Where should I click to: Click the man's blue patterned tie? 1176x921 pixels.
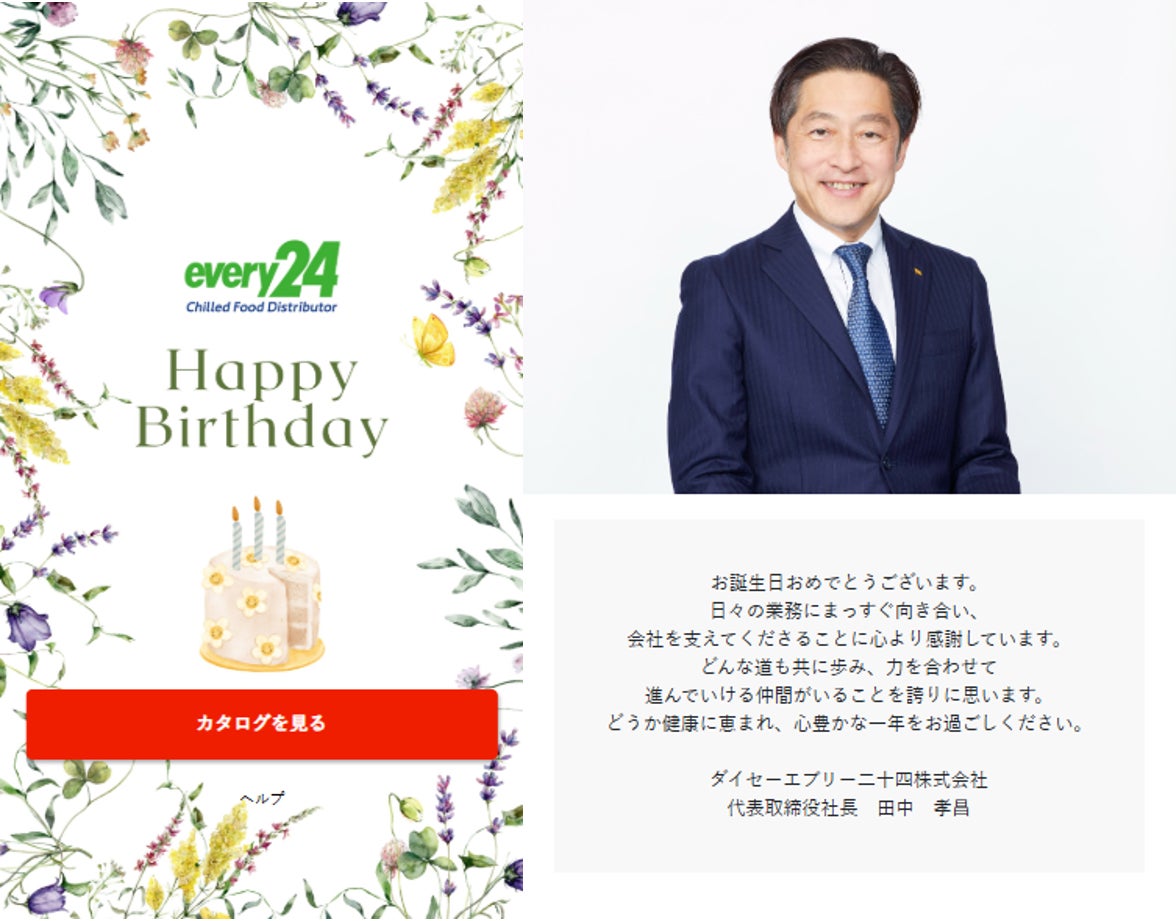coord(868,328)
